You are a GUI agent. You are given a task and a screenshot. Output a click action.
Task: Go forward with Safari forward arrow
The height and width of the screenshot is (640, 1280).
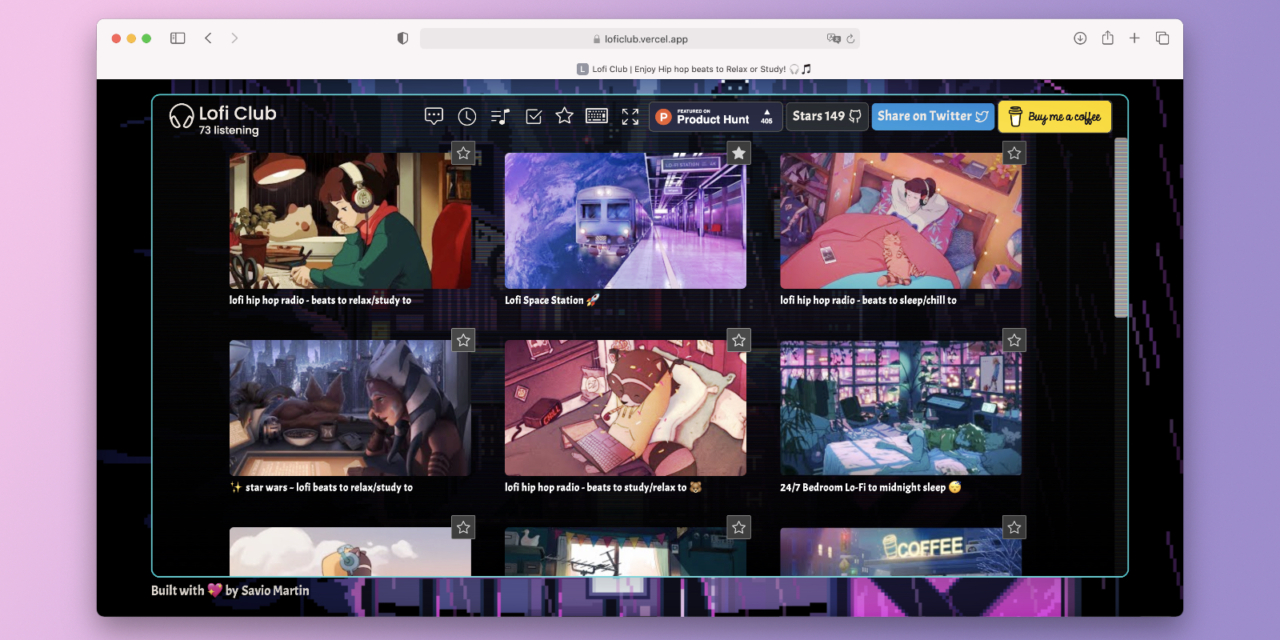(235, 38)
